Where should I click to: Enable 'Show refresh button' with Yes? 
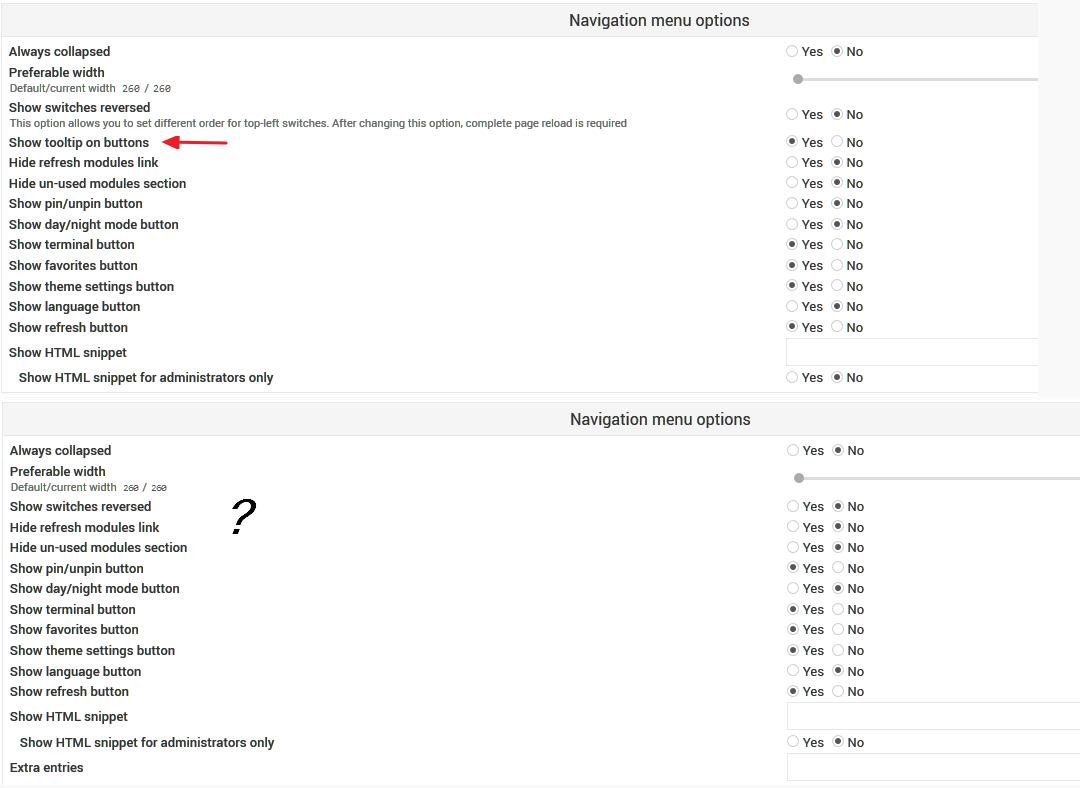point(791,327)
